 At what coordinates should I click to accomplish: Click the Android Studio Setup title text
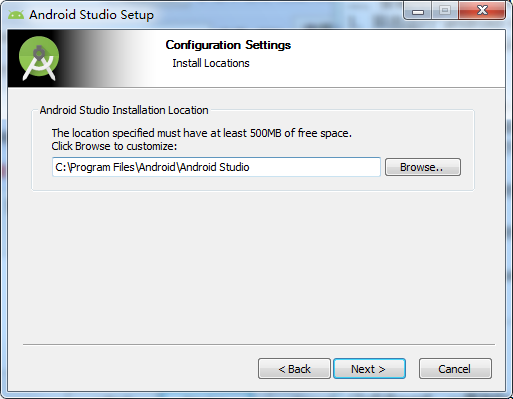point(91,15)
